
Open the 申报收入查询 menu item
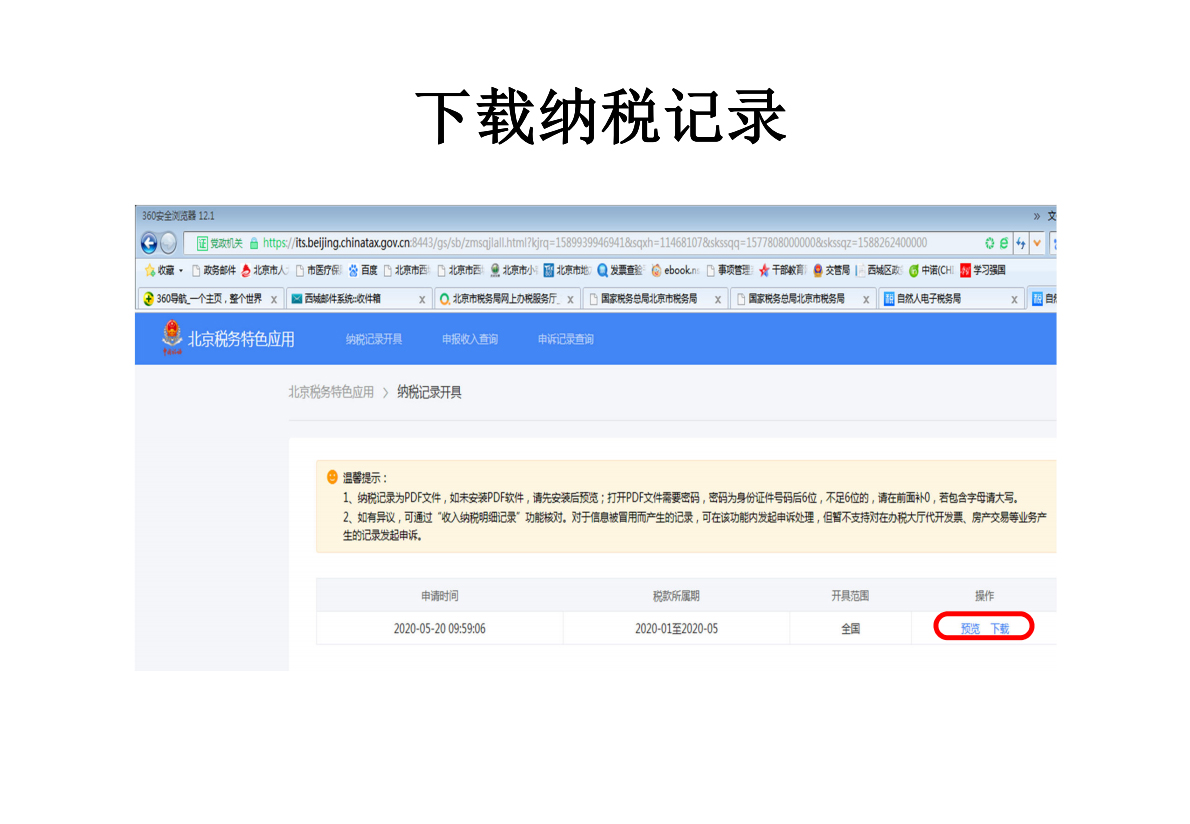[x=470, y=339]
